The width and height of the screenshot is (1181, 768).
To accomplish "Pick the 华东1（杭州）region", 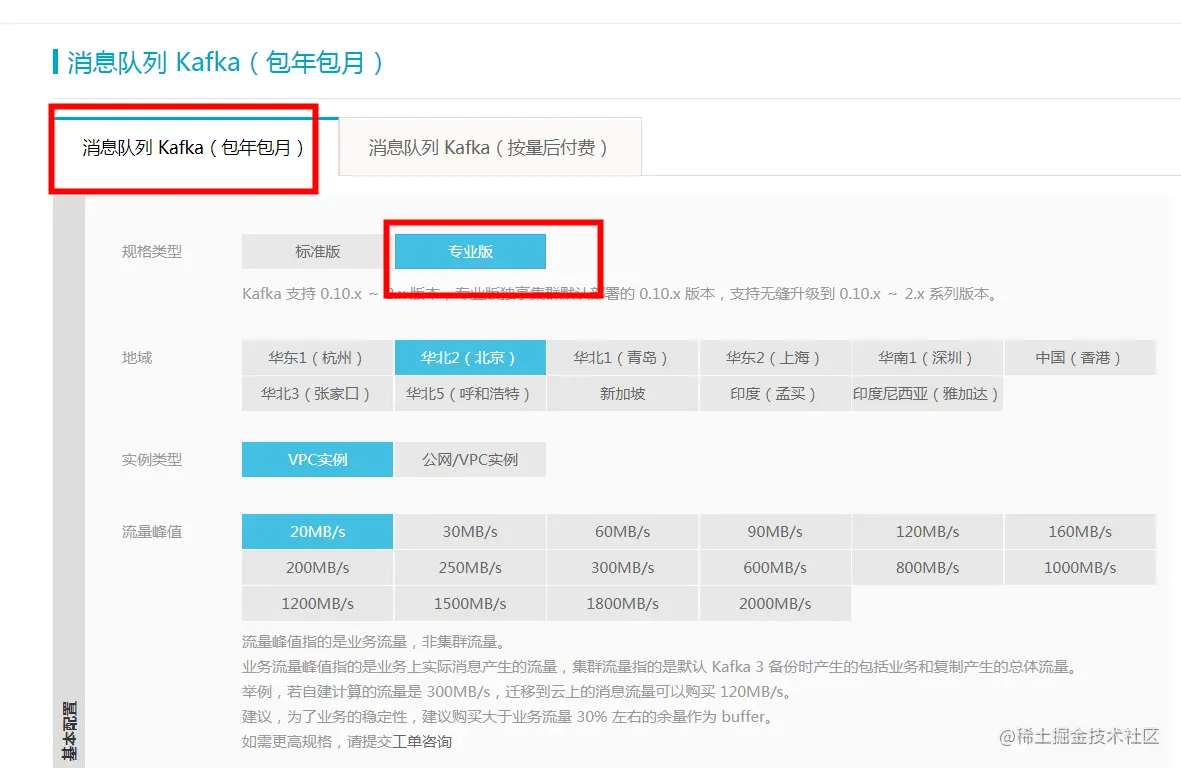I will (x=317, y=358).
